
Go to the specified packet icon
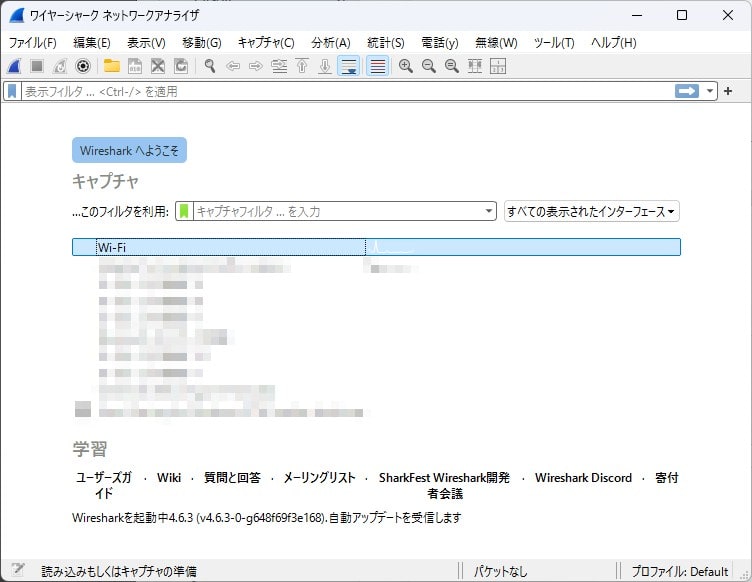279,66
